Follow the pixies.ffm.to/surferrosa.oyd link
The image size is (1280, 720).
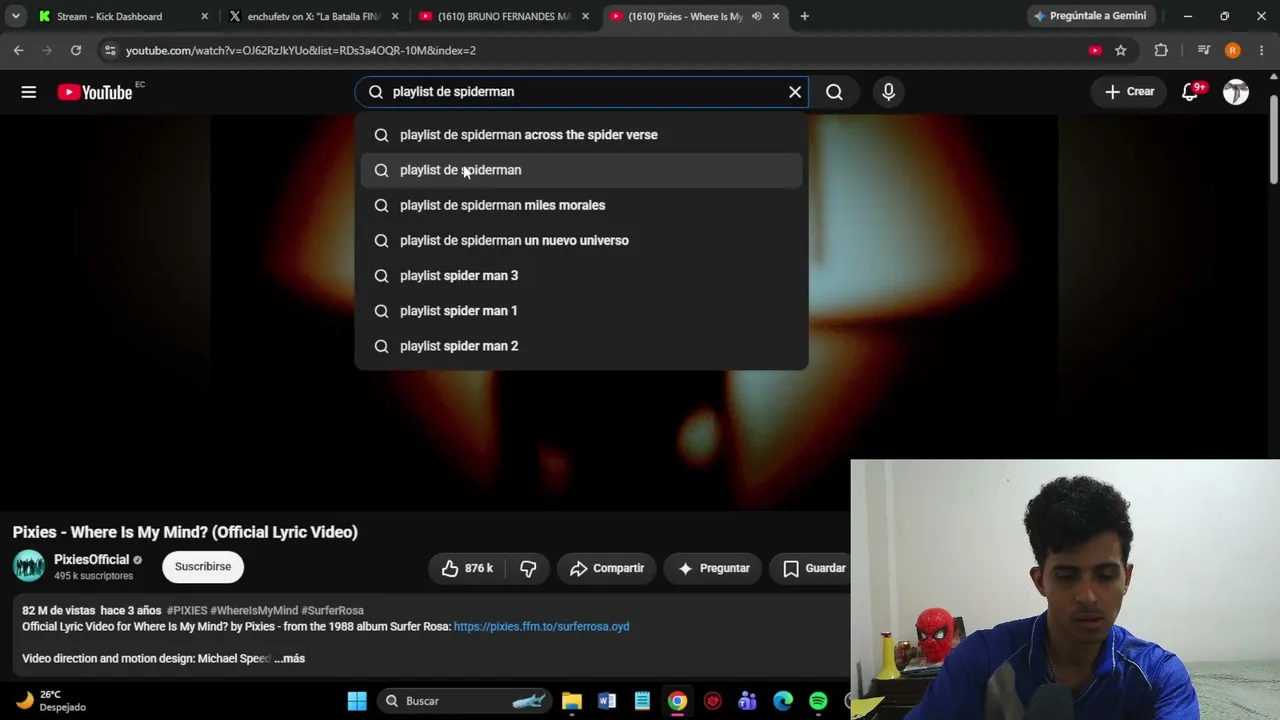pyautogui.click(x=541, y=627)
